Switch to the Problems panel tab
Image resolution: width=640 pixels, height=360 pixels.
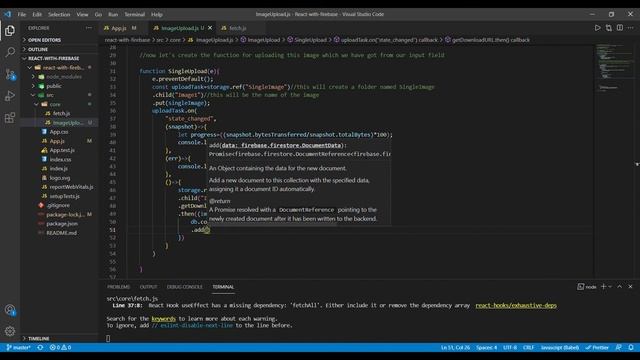118,287
